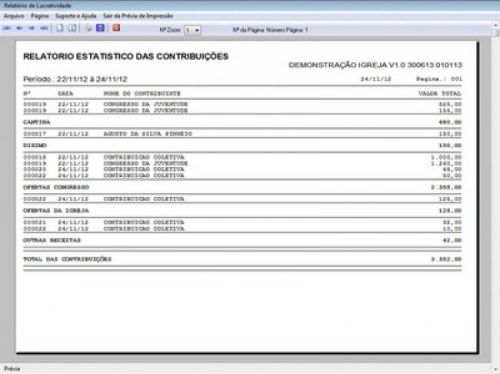Open the Arquivo menu
This screenshot has width=500, height=374.
[14, 16]
